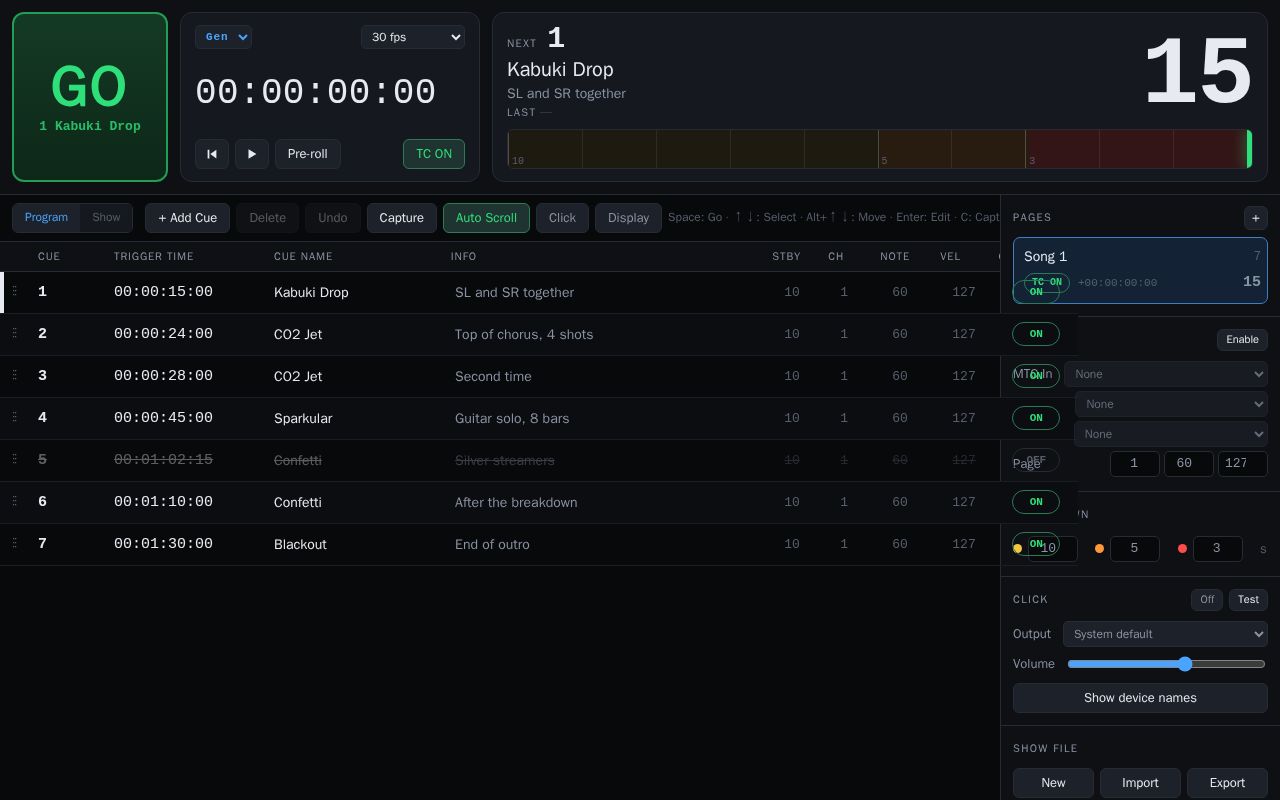Viewport: 1280px width, 800px height.
Task: Click the 'Guitar solo, 8 bars' info cell
Action: click(x=512, y=418)
